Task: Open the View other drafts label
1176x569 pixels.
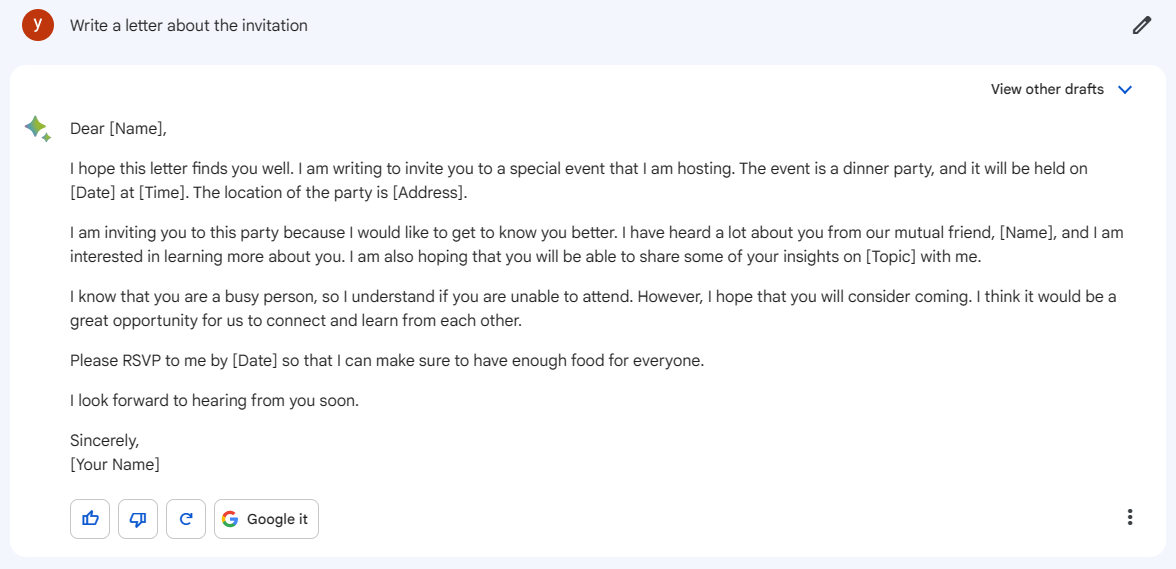Action: pyautogui.click(x=1047, y=89)
